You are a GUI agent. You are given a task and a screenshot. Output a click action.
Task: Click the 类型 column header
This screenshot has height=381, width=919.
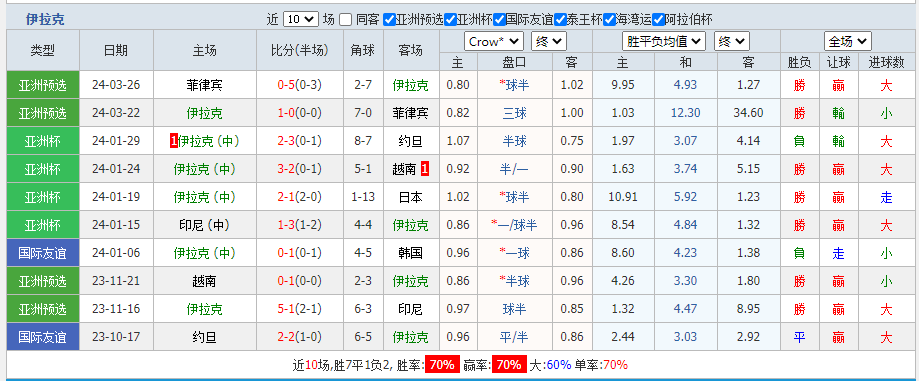tap(43, 50)
